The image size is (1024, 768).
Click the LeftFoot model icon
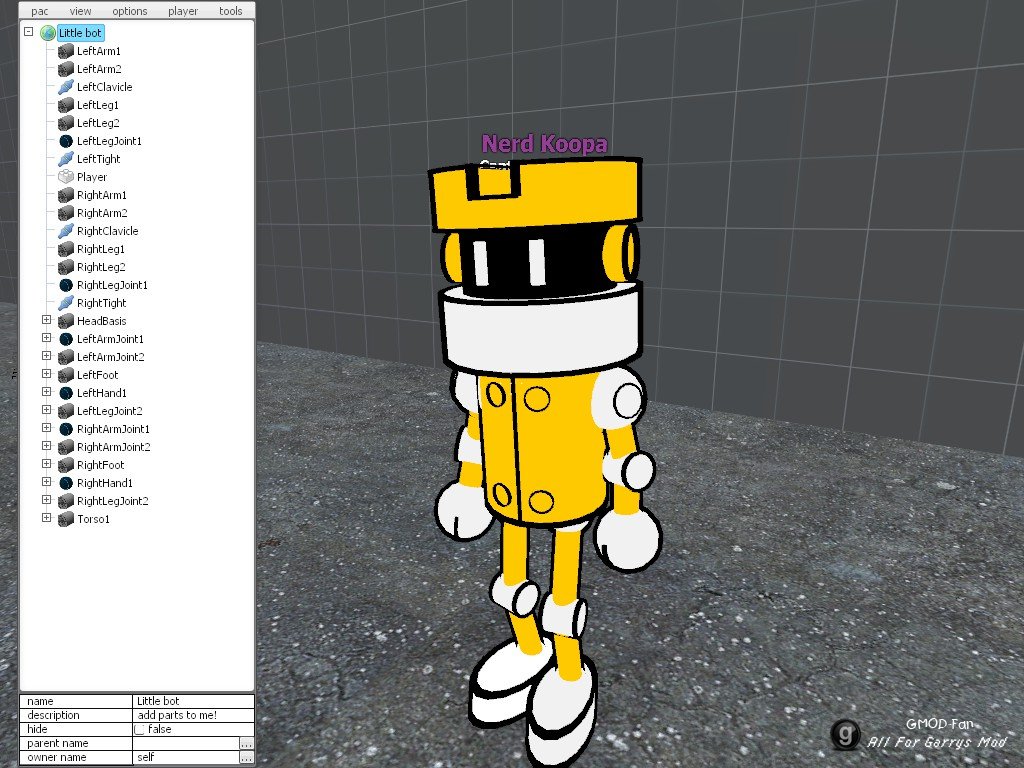pos(65,375)
